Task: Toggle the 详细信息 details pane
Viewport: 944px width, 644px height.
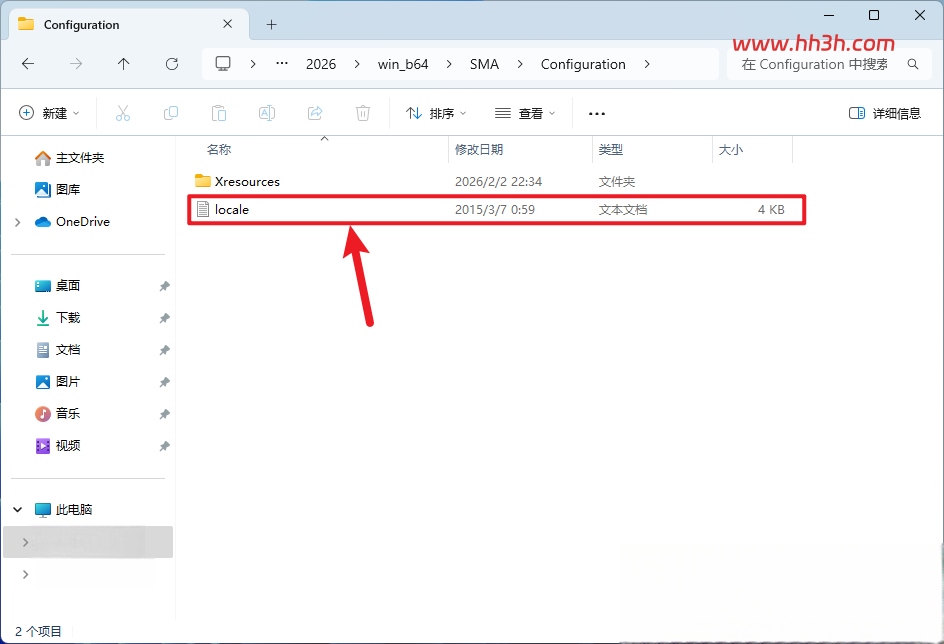Action: pos(885,113)
